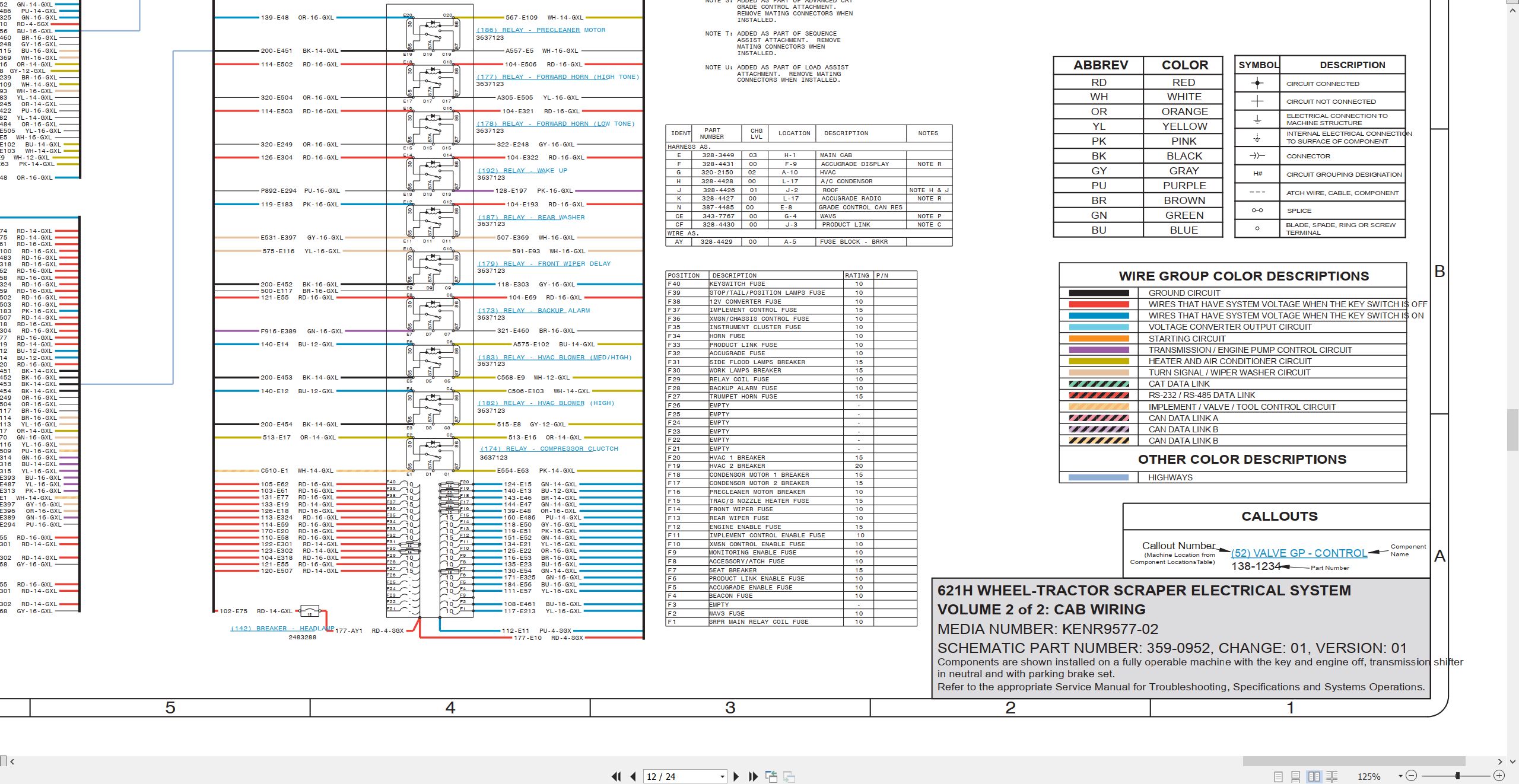Click the BACKUP ALARM FUSE row text
Image resolution: width=1519 pixels, height=784 pixels.
pyautogui.click(x=743, y=388)
